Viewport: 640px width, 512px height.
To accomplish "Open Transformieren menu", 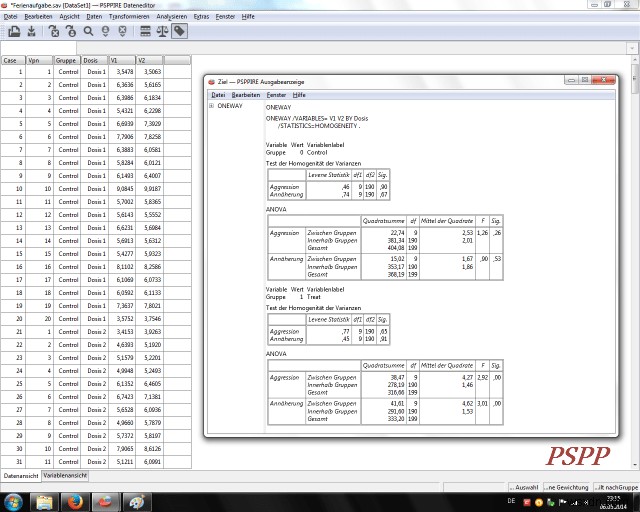I will point(129,16).
